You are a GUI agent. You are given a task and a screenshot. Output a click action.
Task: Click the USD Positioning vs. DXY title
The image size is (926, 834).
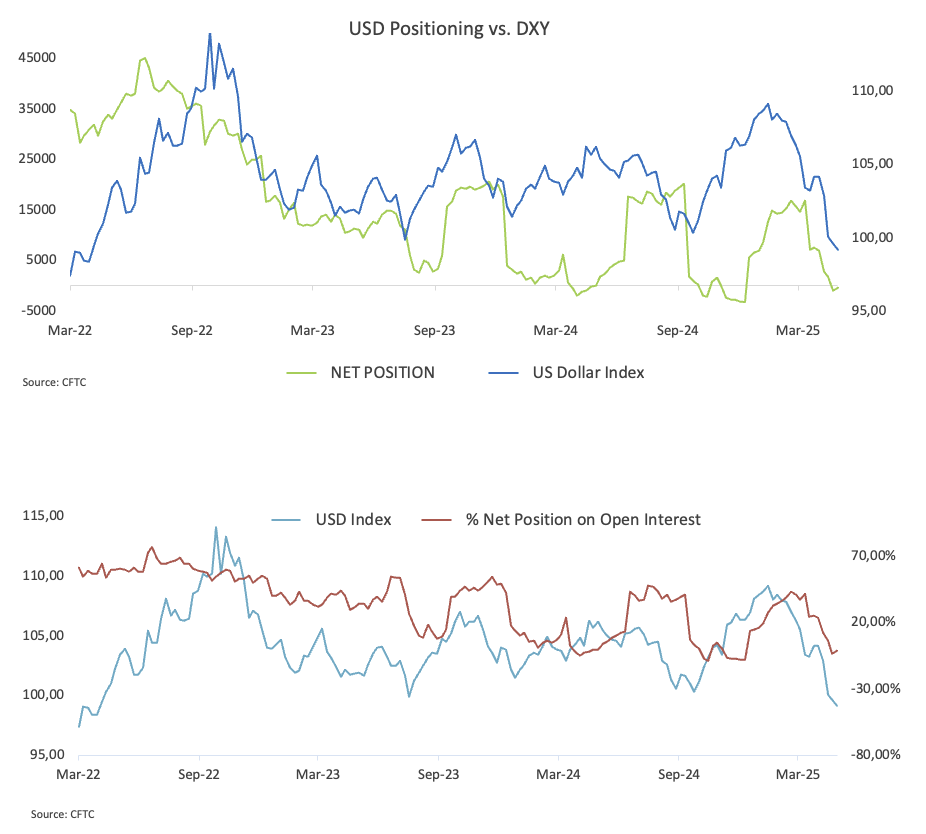coord(449,29)
